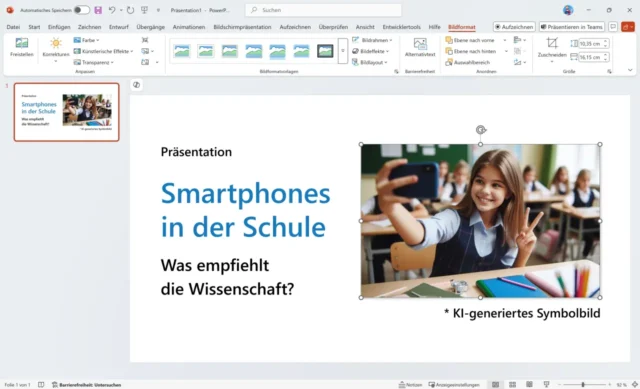Switch to Normal view icon in status bar

pyautogui.click(x=495, y=385)
